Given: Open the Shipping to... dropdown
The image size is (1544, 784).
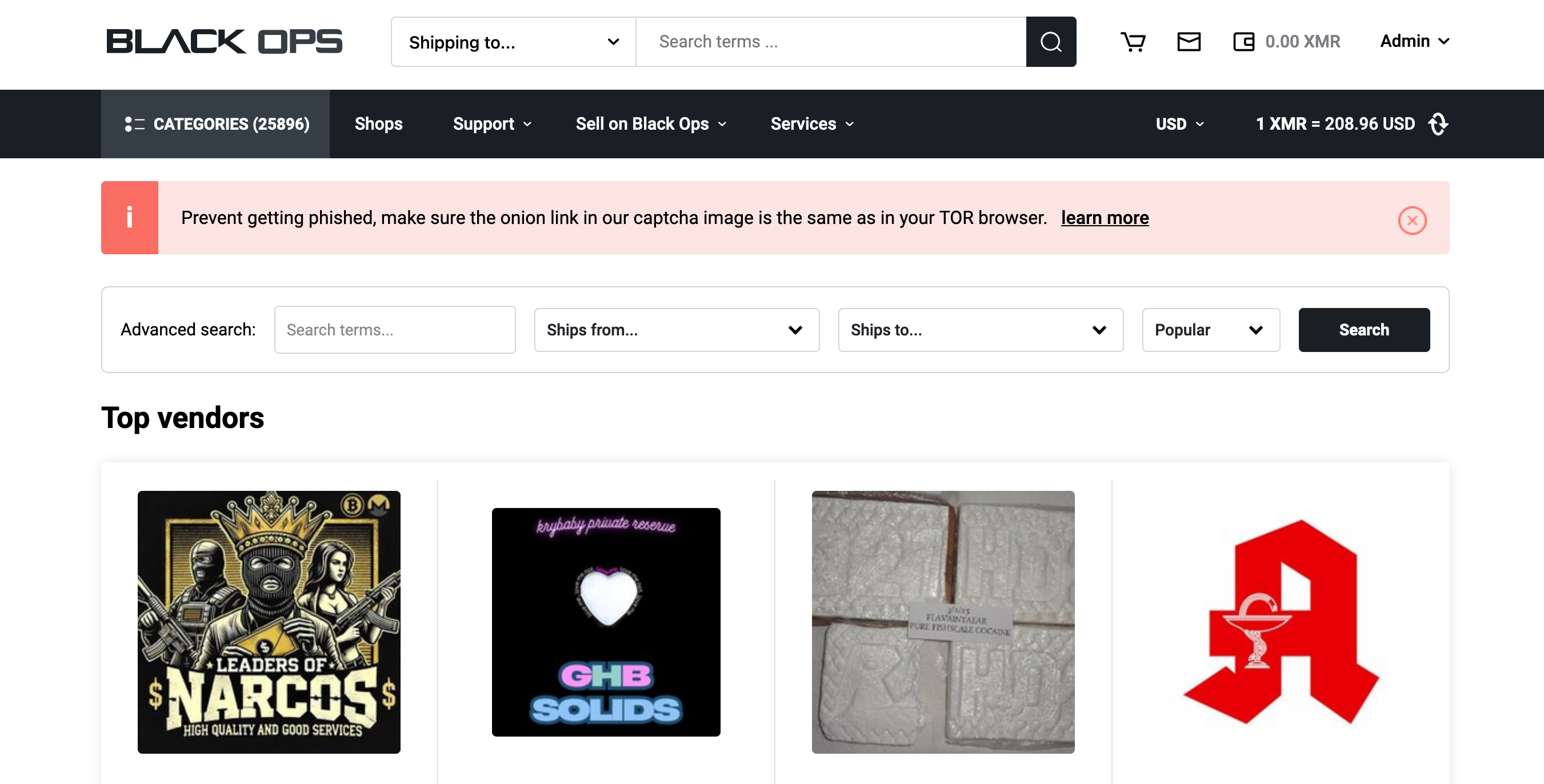Looking at the screenshot, I should tap(513, 41).
